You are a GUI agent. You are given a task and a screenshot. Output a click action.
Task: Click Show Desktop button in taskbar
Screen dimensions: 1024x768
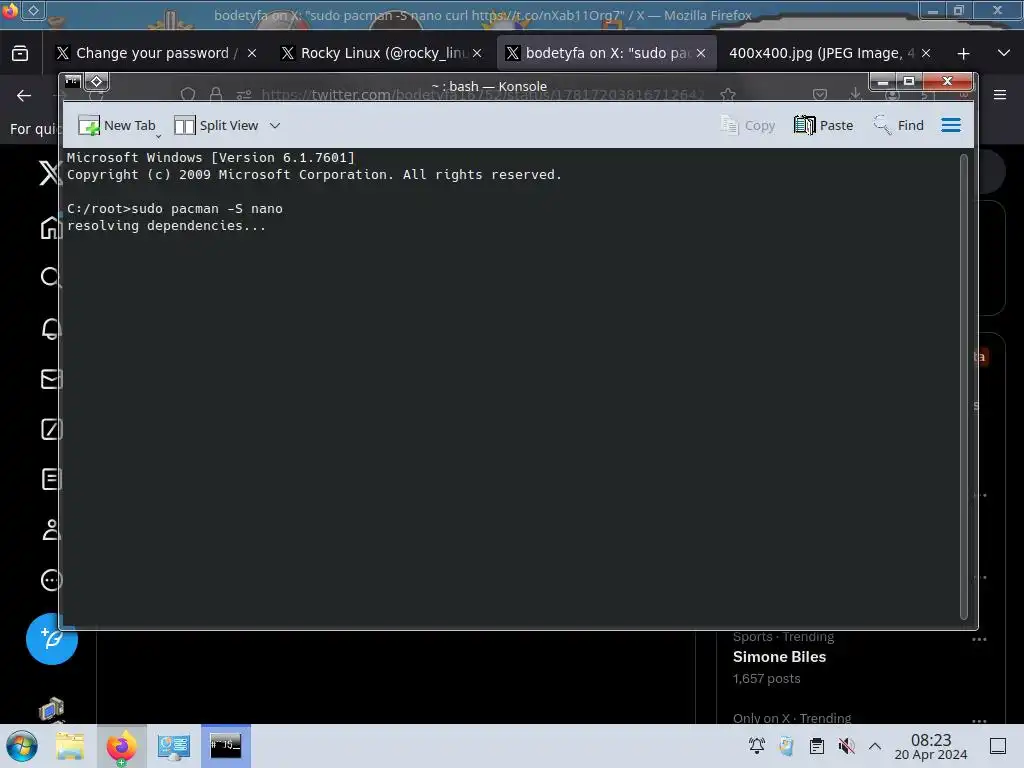pyautogui.click(x=997, y=746)
